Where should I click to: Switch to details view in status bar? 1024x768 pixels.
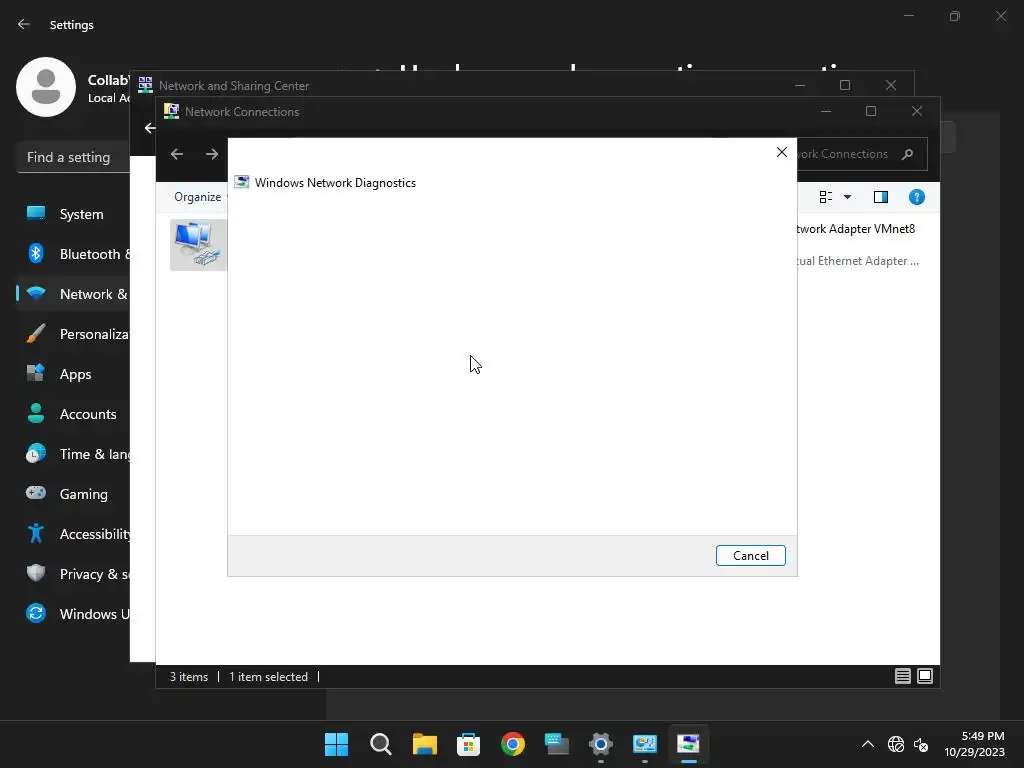pos(903,676)
